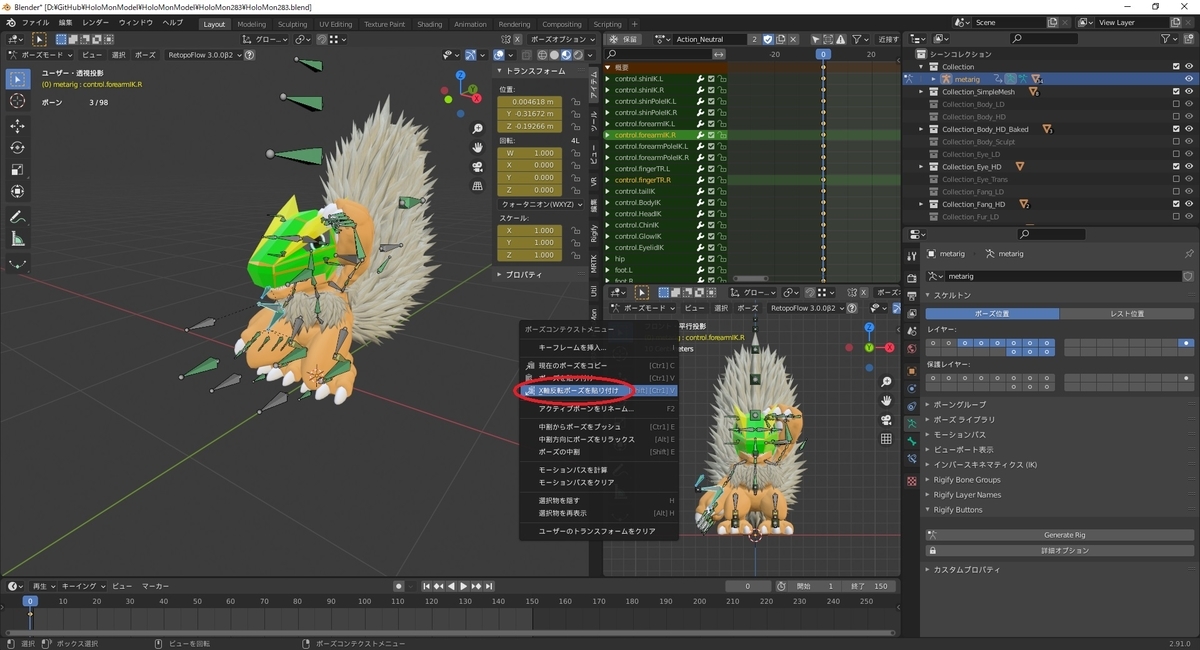Click the 保留 button in dope sheet
The image size is (1200, 650).
(x=623, y=39)
